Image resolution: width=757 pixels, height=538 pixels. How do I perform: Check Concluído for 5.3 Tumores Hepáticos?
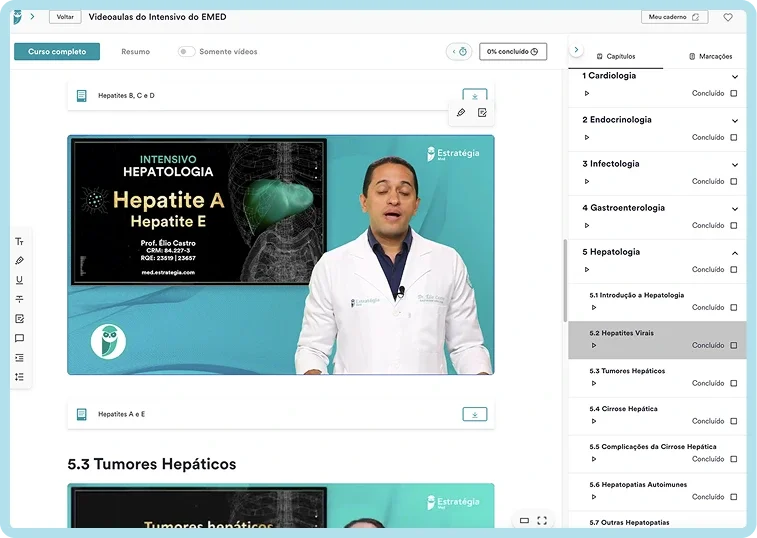(x=734, y=383)
